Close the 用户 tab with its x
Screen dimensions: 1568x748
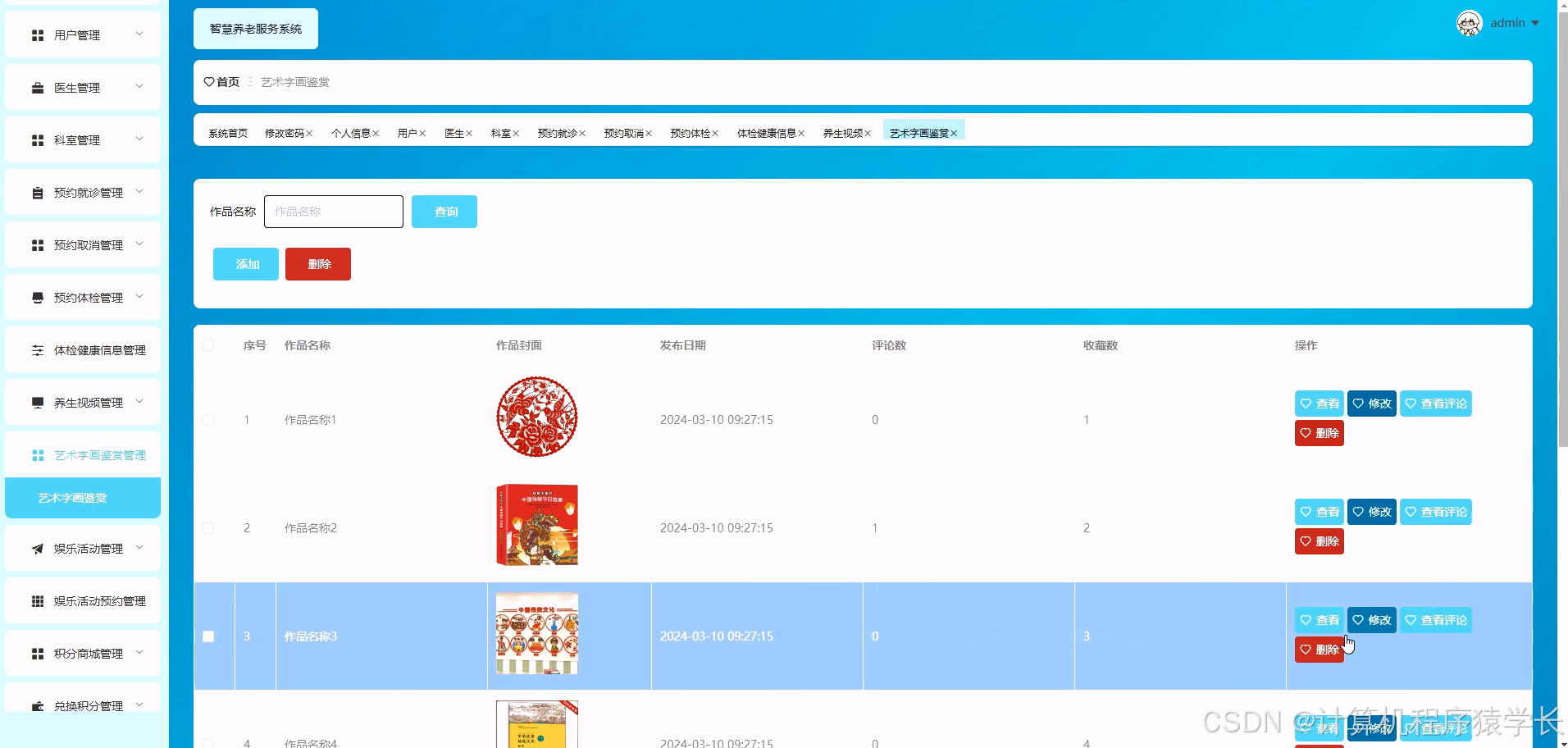(422, 134)
